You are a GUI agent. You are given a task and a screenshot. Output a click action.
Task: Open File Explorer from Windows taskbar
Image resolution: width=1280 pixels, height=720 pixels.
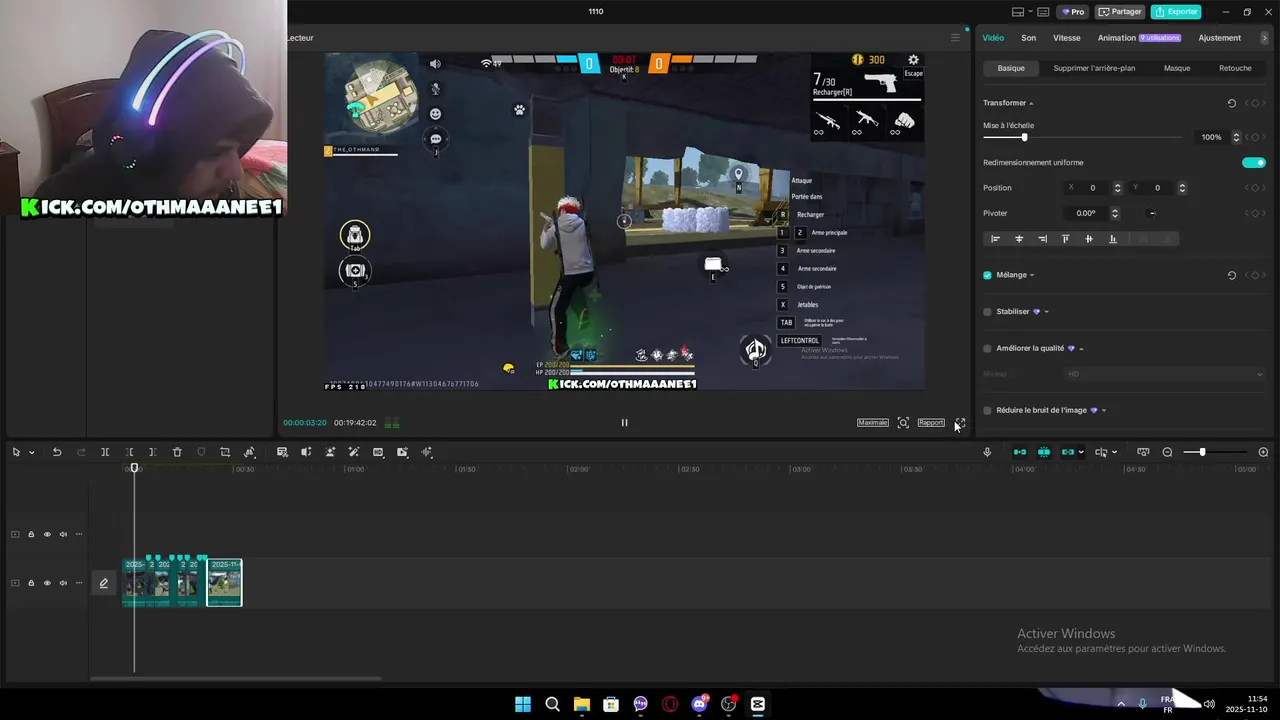tap(582, 704)
